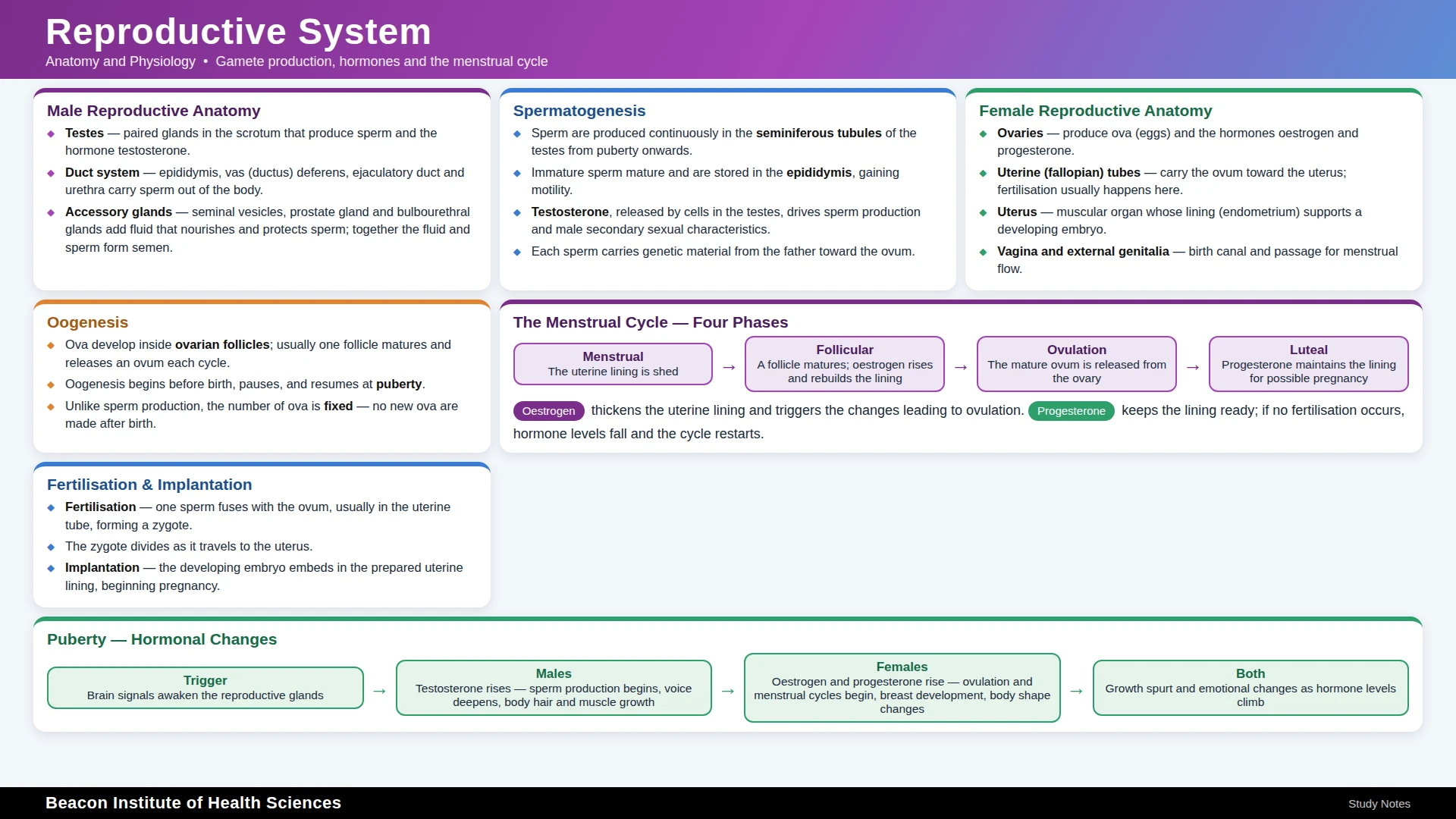
Task: Click bold epididymis in Spermatogenesis card
Action: pos(819,172)
